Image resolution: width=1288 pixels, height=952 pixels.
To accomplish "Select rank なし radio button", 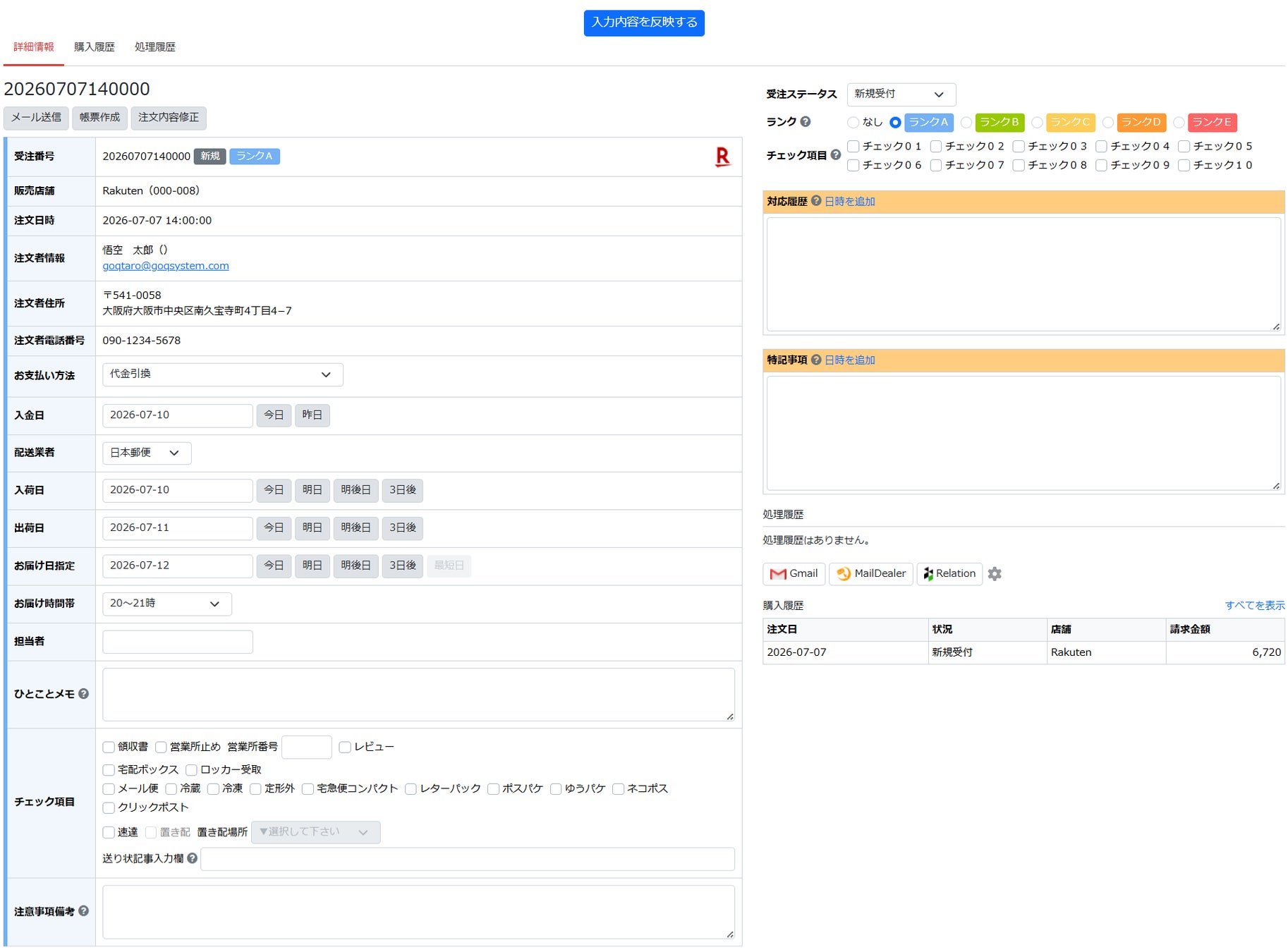I will click(853, 123).
